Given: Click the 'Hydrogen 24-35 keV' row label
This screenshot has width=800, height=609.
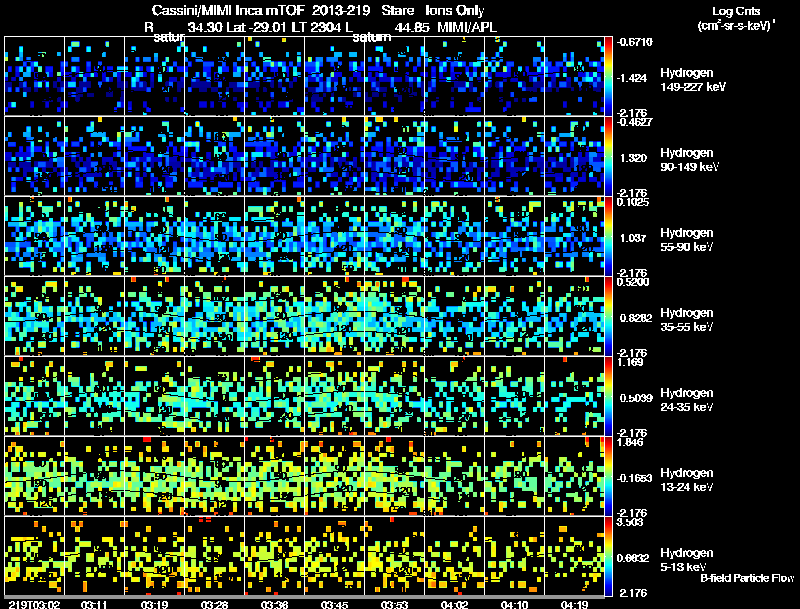Looking at the screenshot, I should (x=687, y=400).
